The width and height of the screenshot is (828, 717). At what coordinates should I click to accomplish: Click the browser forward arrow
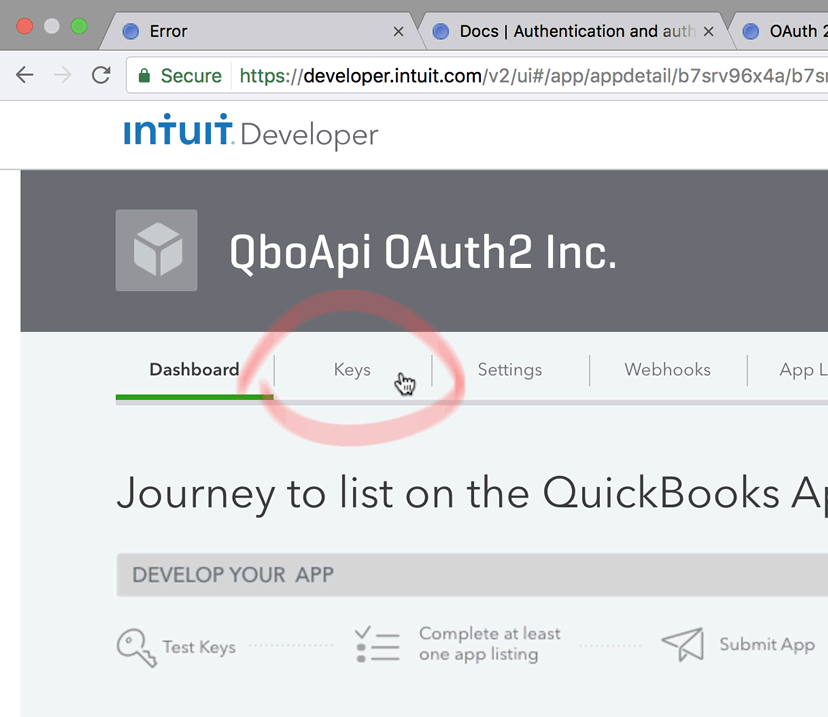click(62, 75)
